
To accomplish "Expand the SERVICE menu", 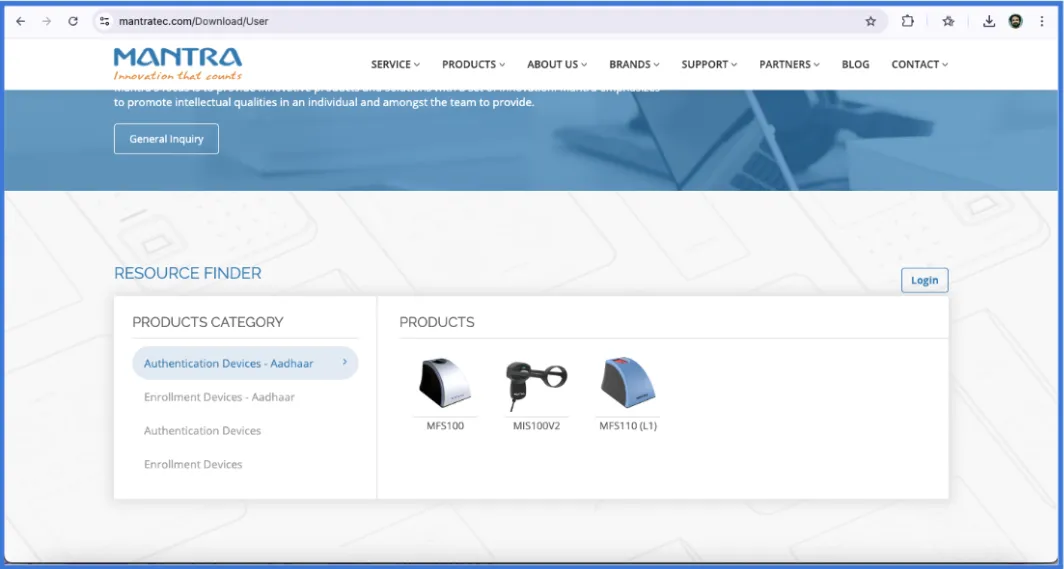I will pyautogui.click(x=395, y=64).
